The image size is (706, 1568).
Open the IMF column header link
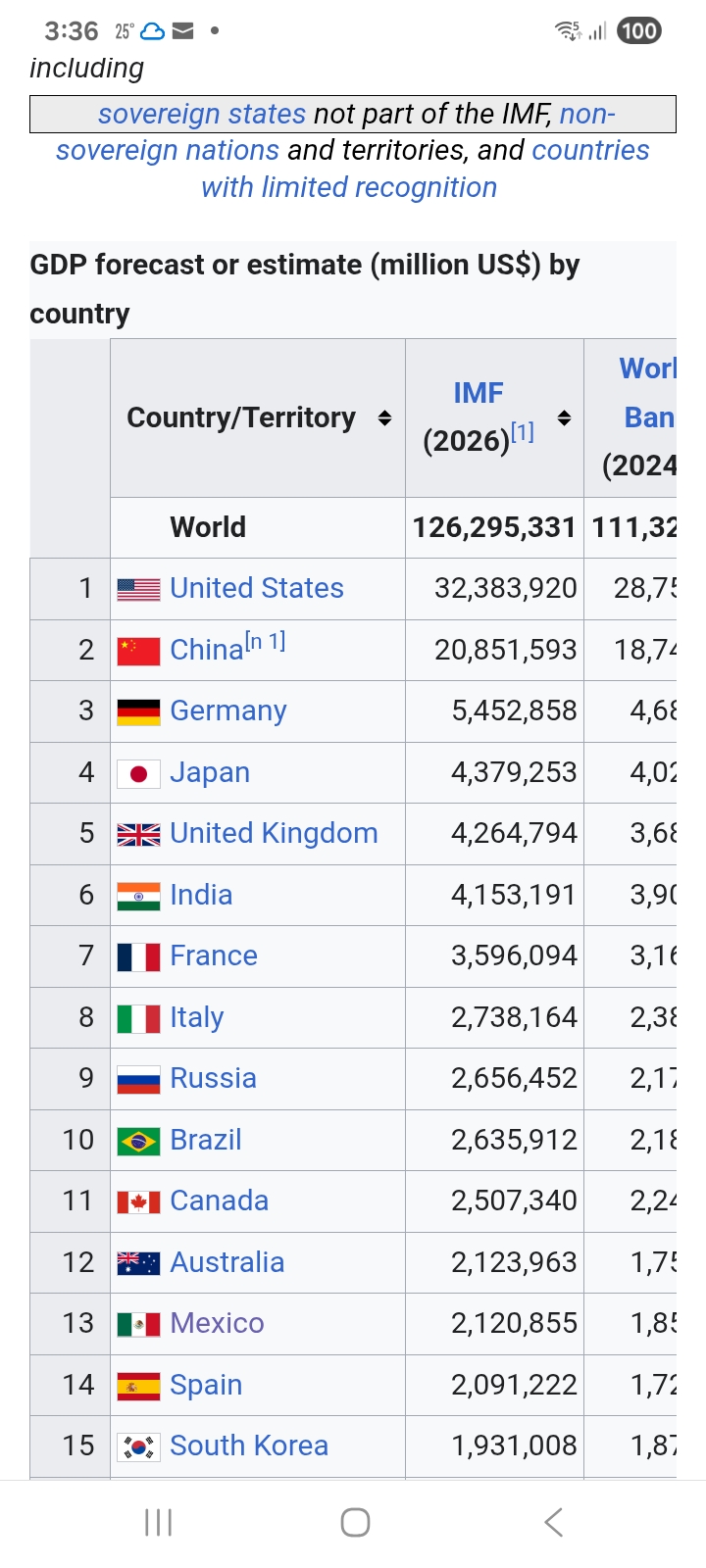click(x=479, y=393)
